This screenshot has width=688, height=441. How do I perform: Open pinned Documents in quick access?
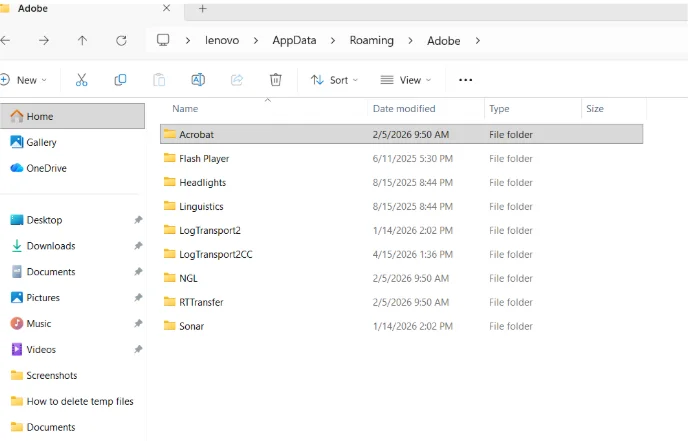pyautogui.click(x=51, y=272)
